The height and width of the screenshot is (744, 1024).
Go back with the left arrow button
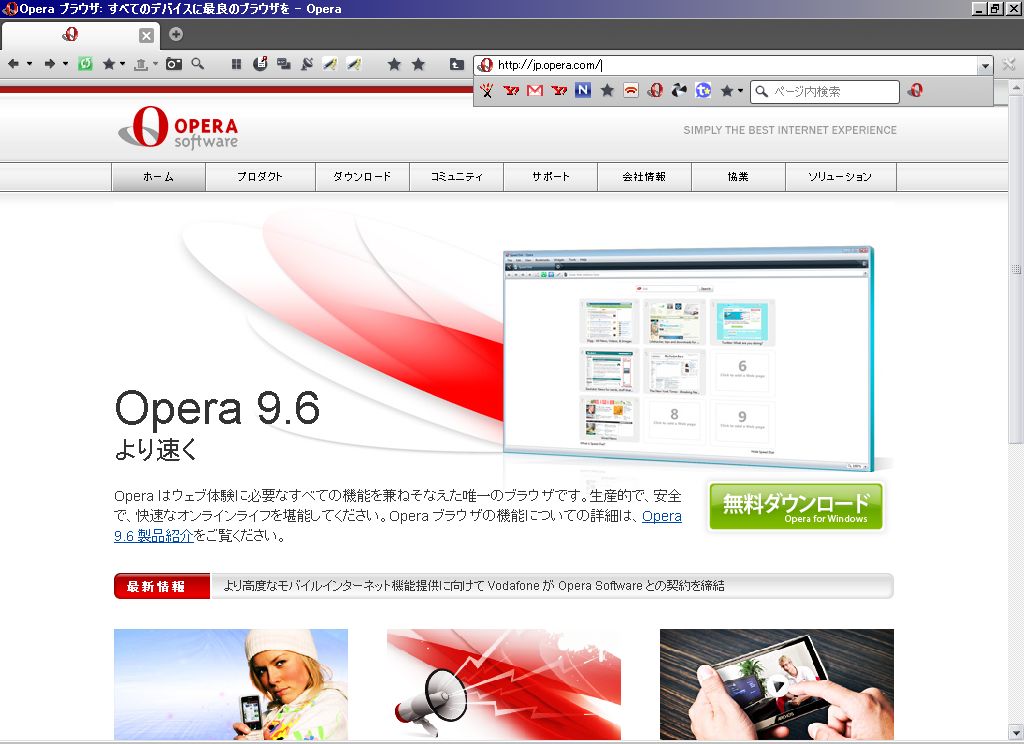(x=13, y=64)
